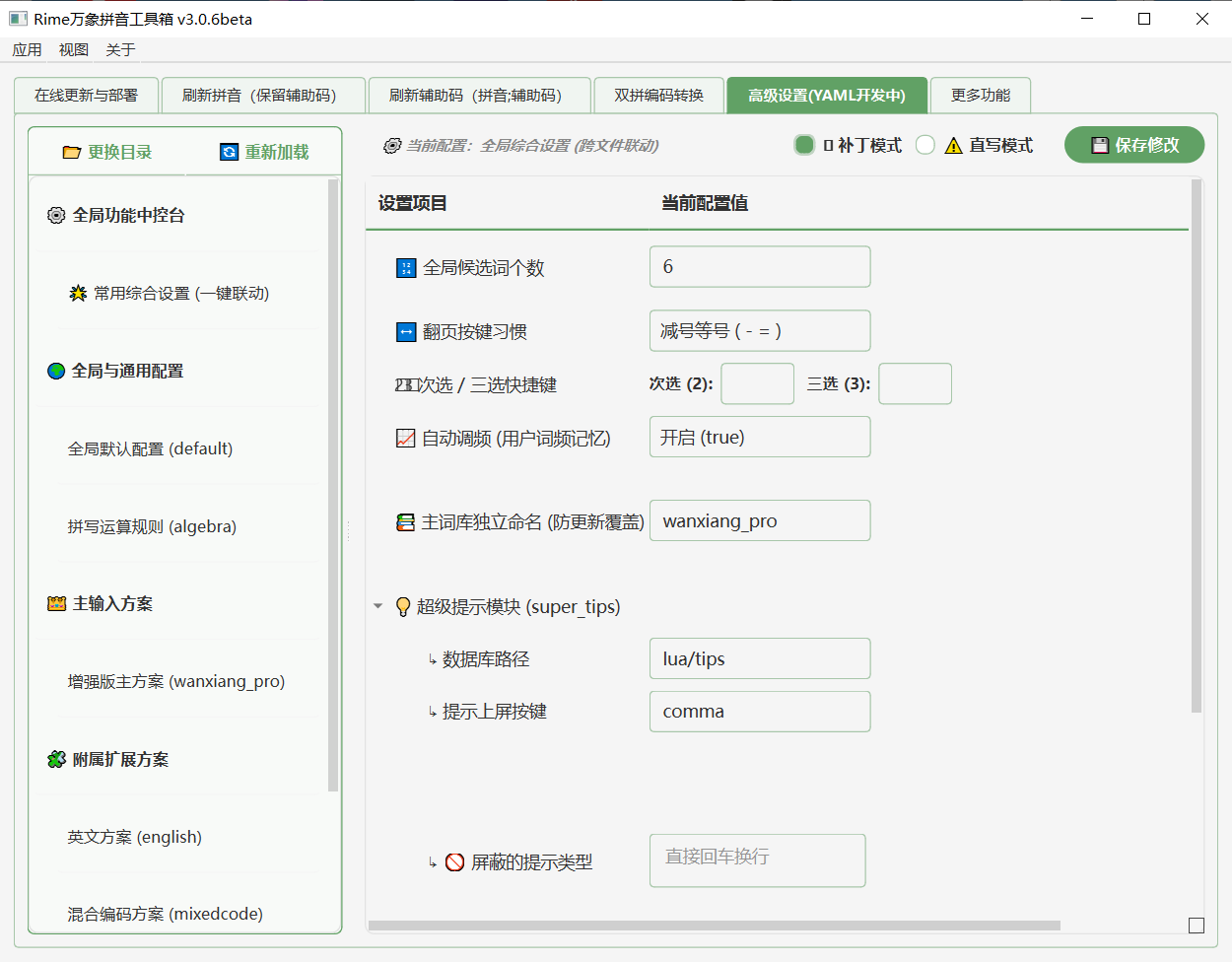Screen dimensions: 1232x962
Task: Click the icon before 次选 / 三选快捷键
Action: click(x=406, y=385)
